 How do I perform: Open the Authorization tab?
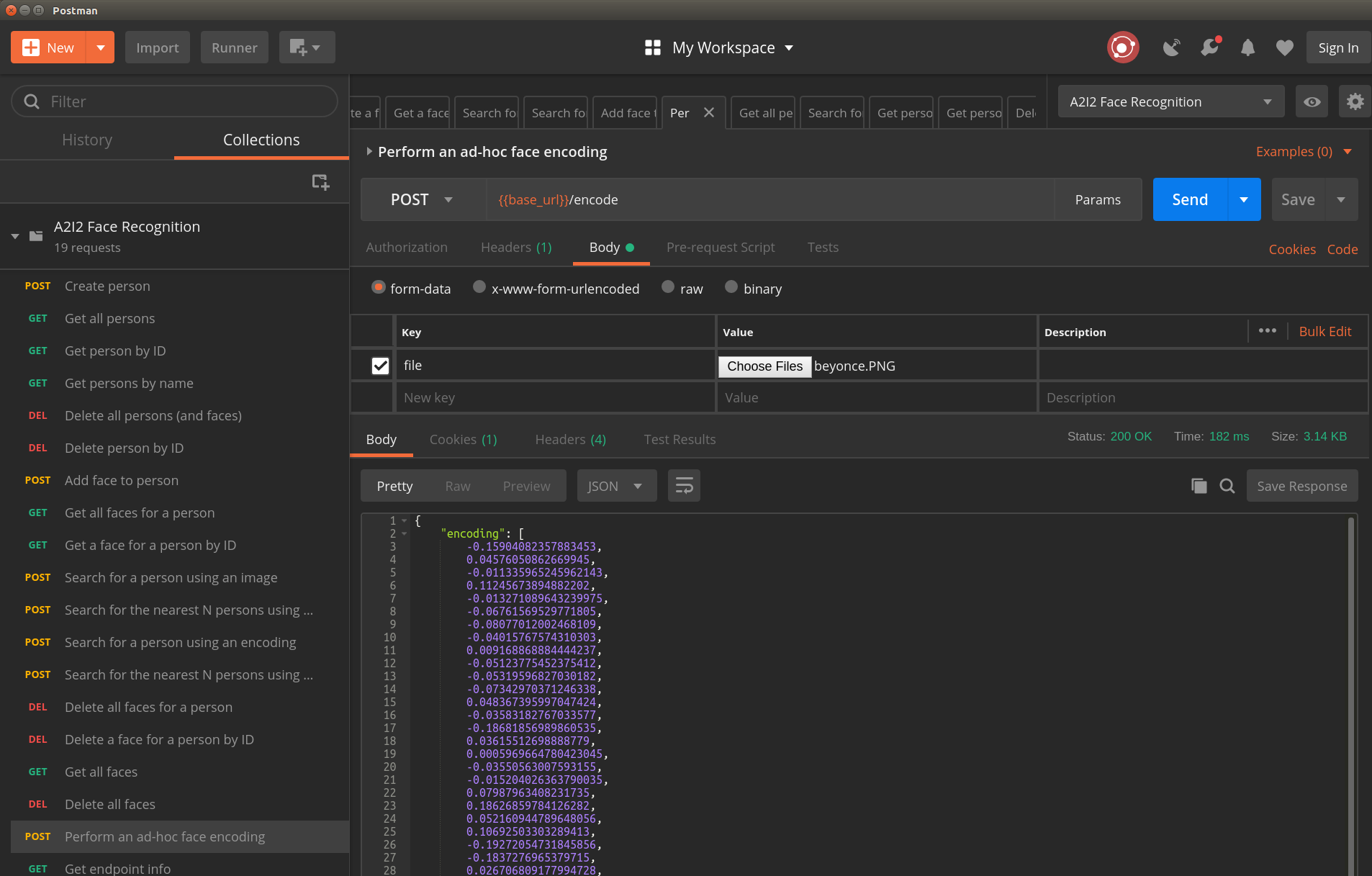pyautogui.click(x=407, y=247)
